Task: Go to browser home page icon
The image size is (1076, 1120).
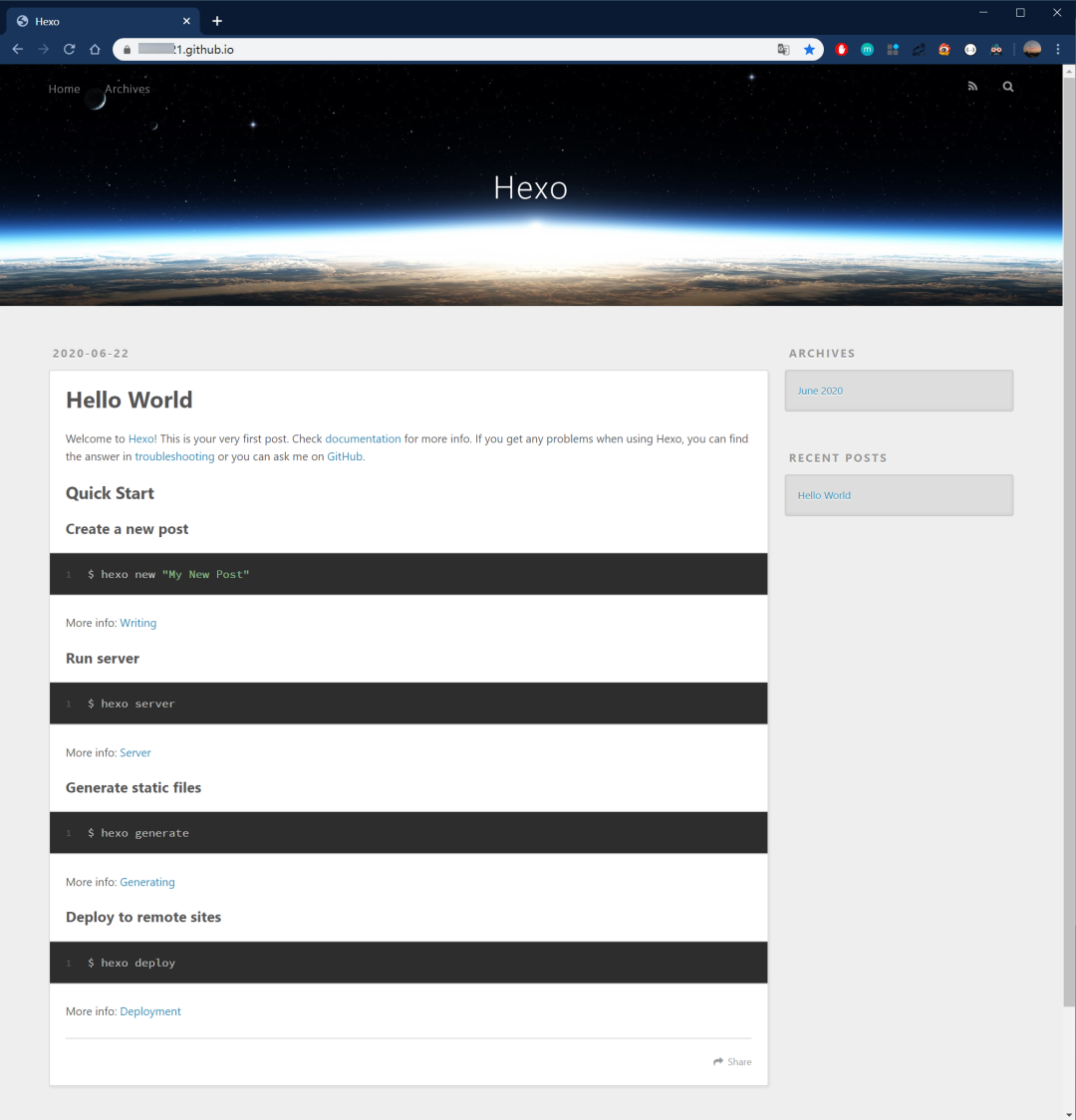Action: pyautogui.click(x=95, y=49)
